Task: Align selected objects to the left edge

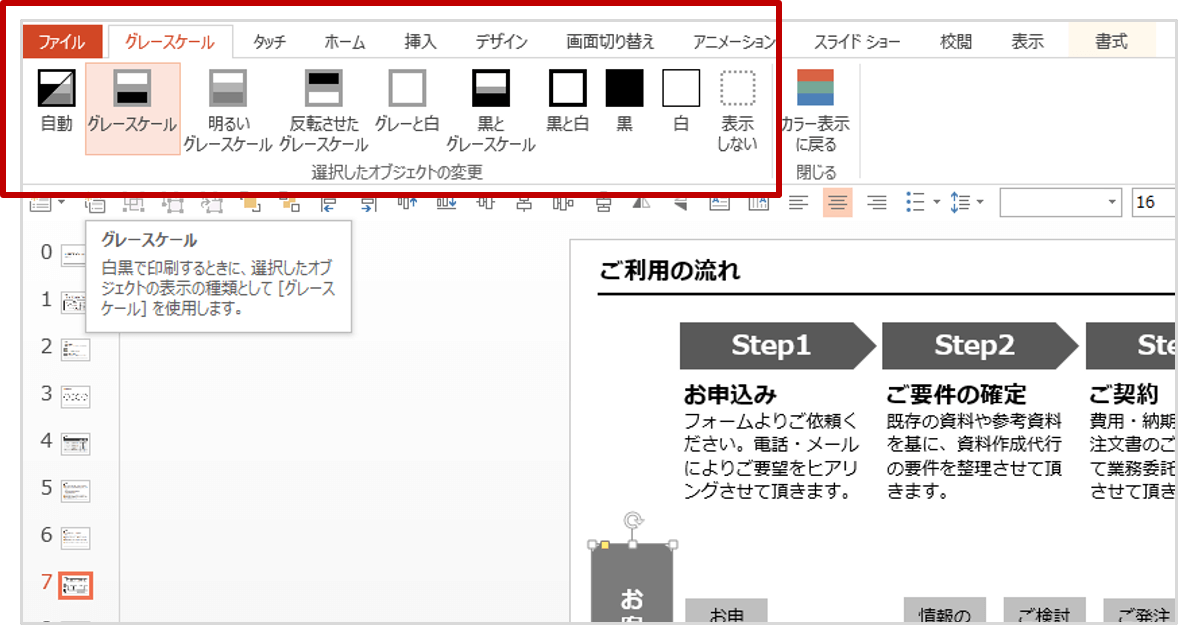Action: (x=329, y=203)
